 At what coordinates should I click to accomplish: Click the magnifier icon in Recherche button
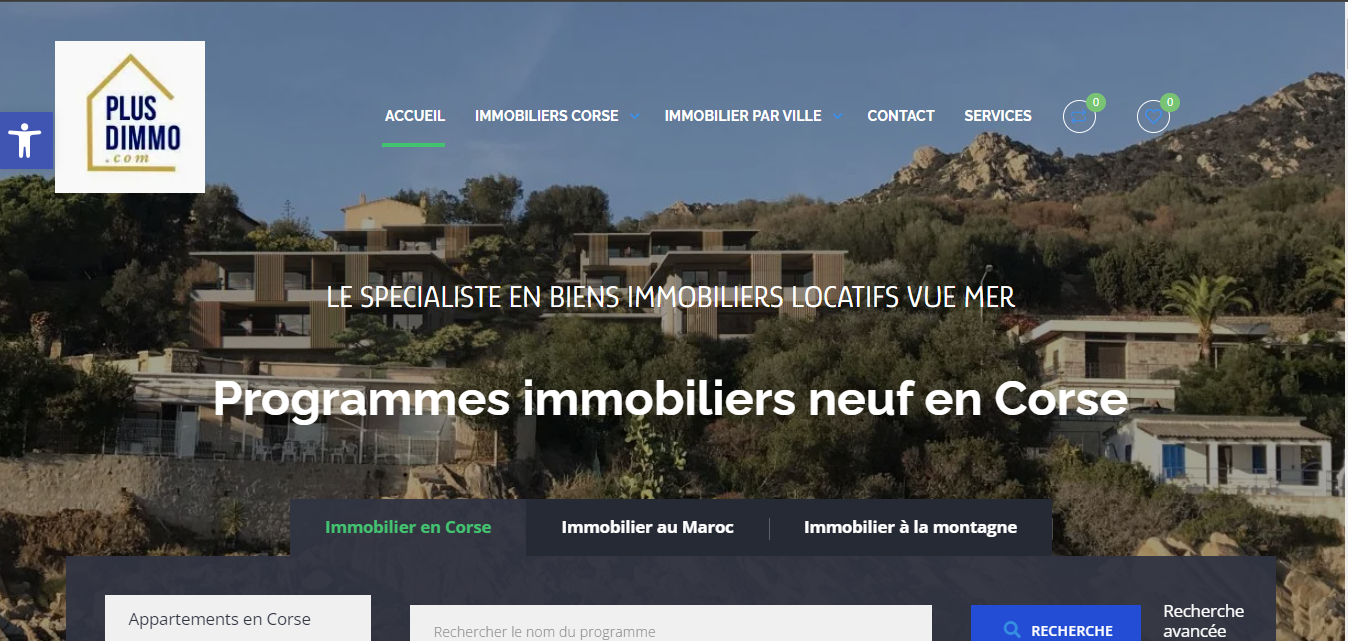coord(1012,630)
